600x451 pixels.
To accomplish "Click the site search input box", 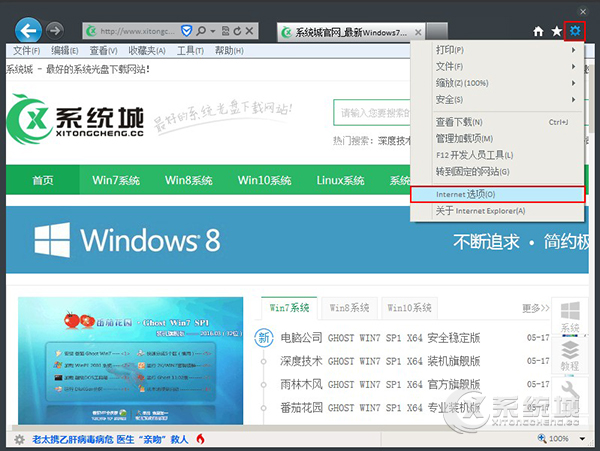I will pyautogui.click(x=372, y=112).
